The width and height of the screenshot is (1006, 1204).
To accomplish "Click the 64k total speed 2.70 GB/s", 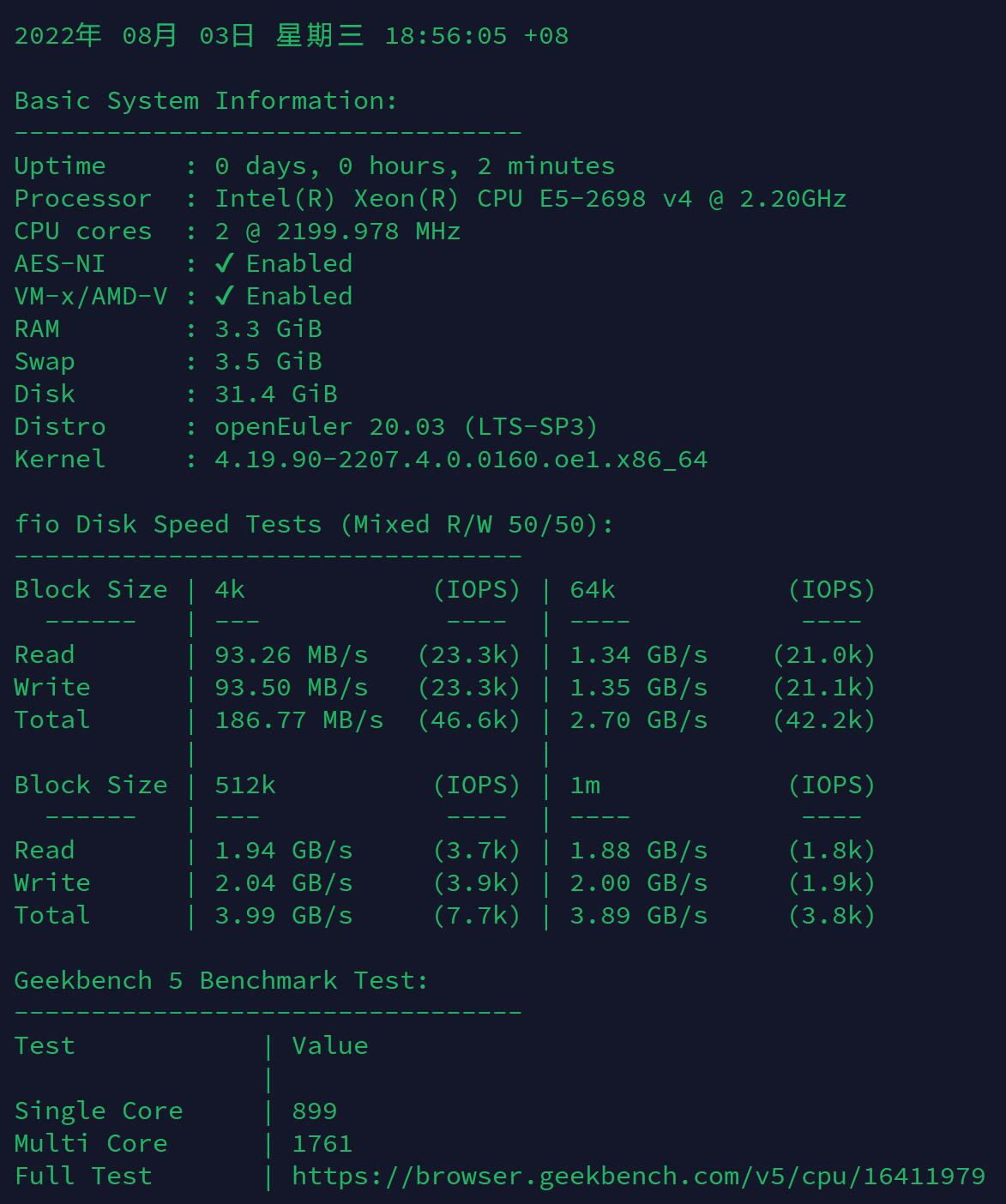I will pyautogui.click(x=638, y=720).
